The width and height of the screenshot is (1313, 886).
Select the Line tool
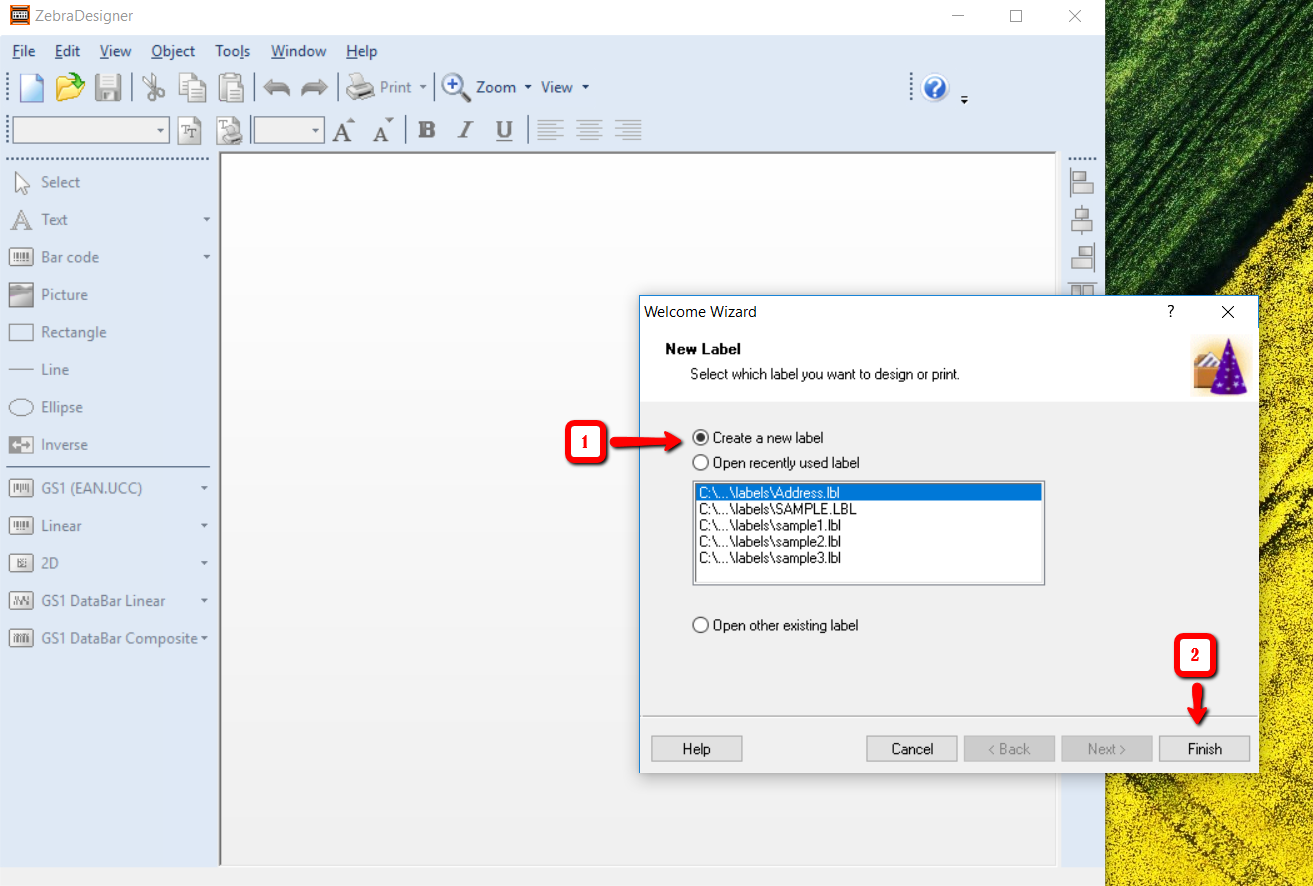[x=40, y=370]
